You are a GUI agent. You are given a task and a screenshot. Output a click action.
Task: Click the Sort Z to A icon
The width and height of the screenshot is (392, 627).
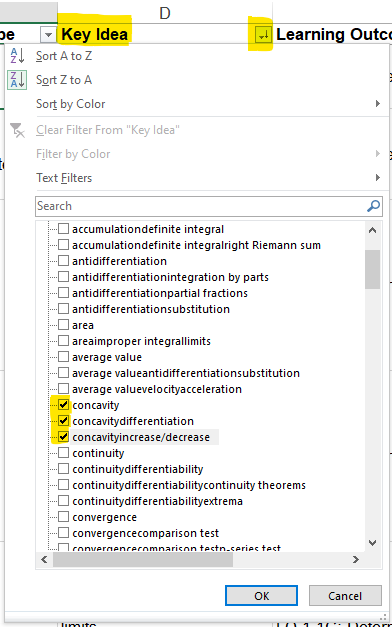[17, 80]
